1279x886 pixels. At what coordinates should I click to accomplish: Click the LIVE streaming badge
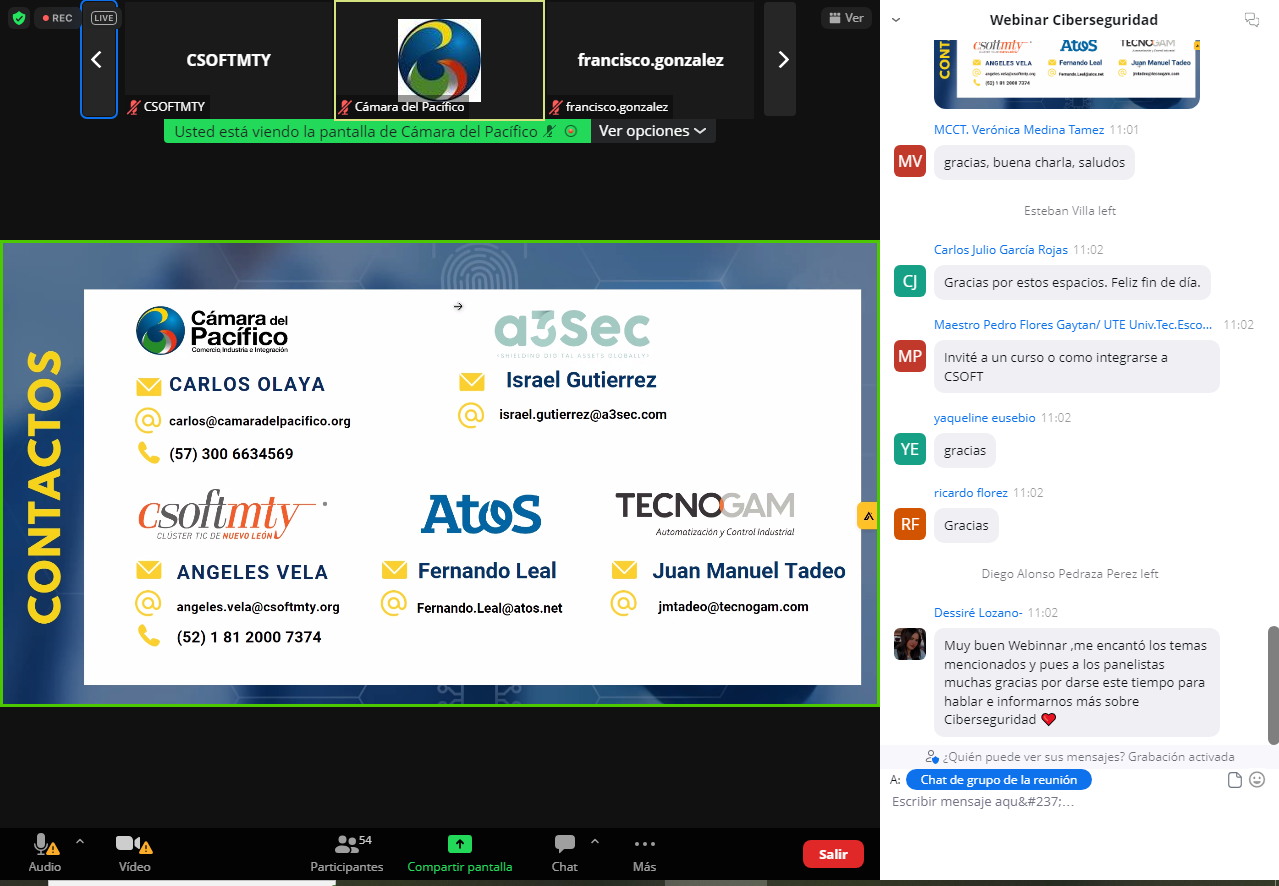pos(103,18)
